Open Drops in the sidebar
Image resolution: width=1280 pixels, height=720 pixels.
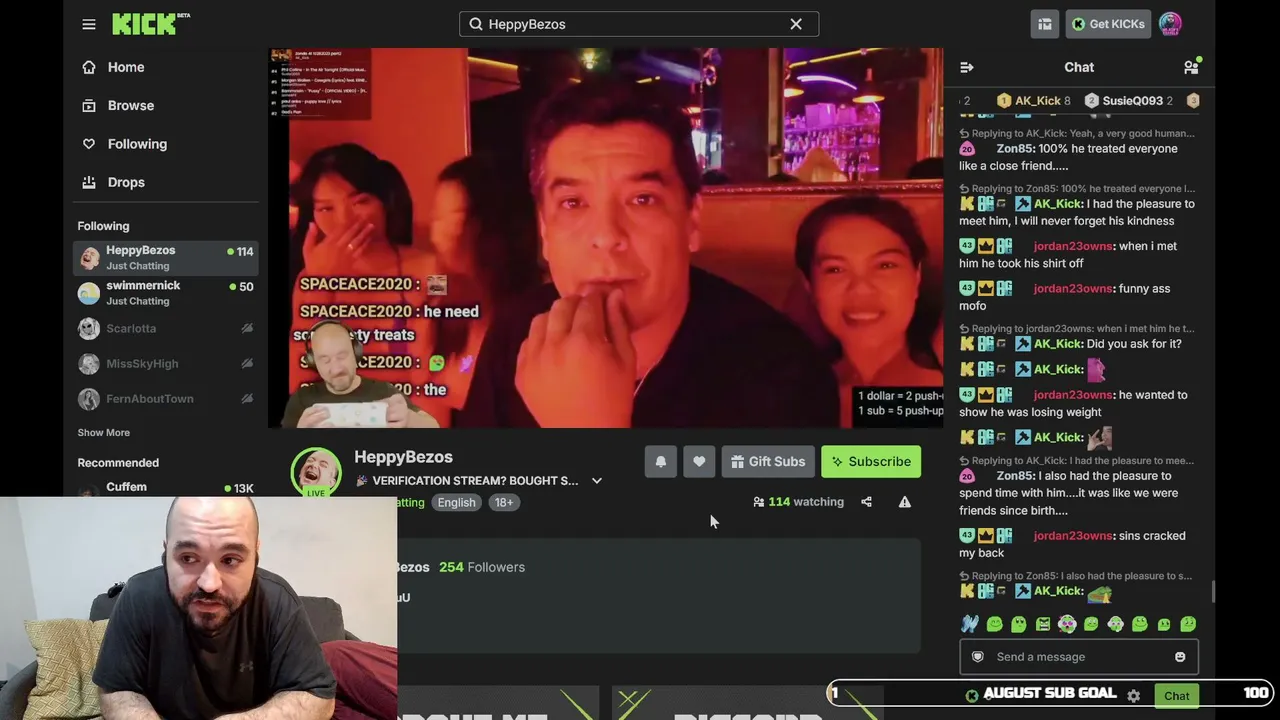[x=126, y=182]
